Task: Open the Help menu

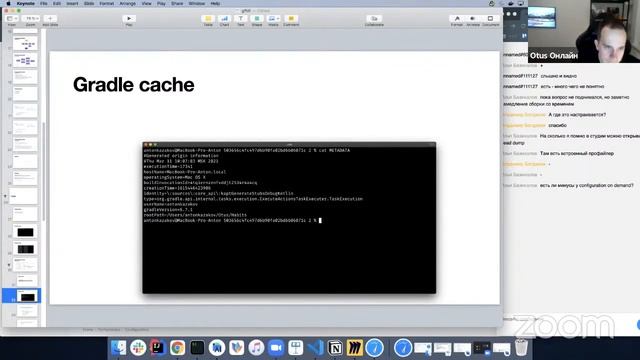Action: 215,3
